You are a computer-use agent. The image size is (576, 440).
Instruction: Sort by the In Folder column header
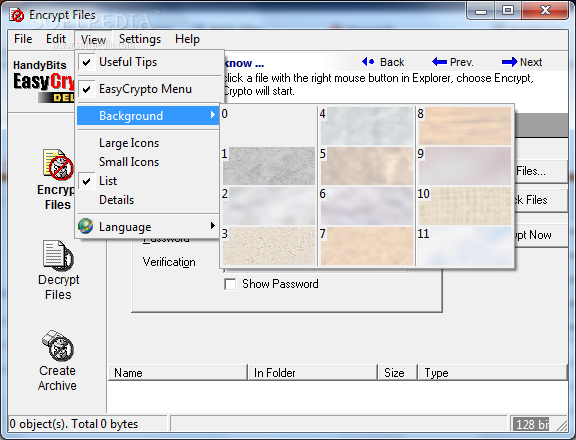(313, 372)
